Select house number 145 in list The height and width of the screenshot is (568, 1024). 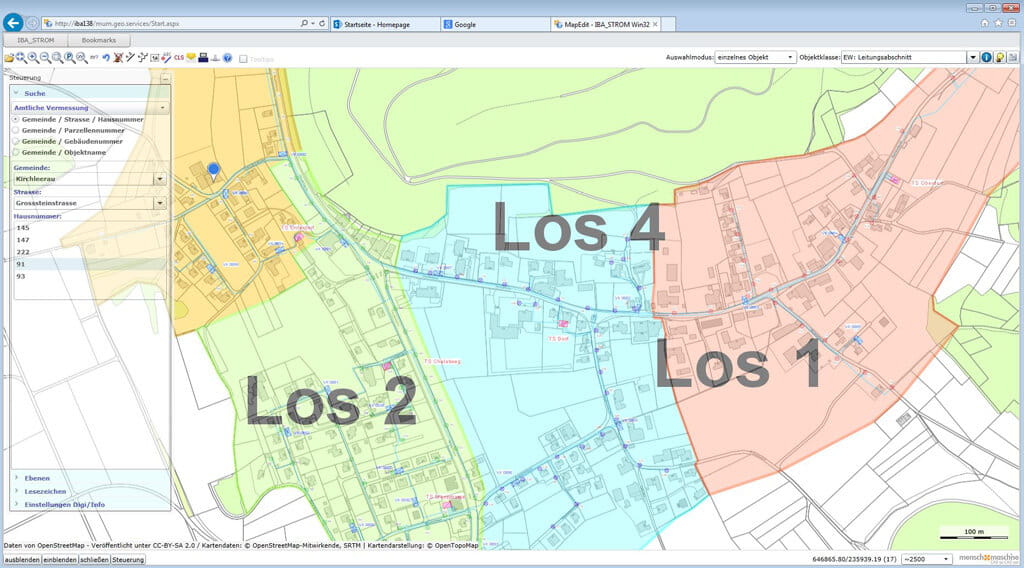[x=23, y=228]
